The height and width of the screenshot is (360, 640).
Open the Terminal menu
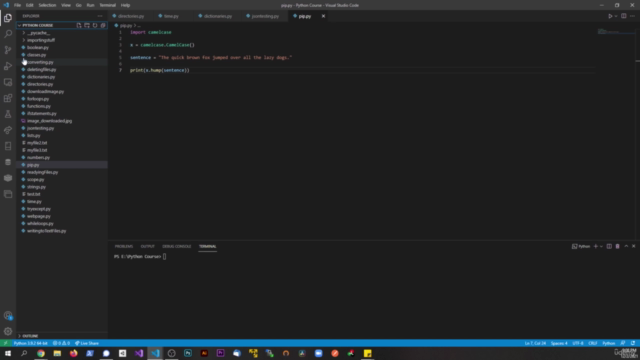(107, 5)
